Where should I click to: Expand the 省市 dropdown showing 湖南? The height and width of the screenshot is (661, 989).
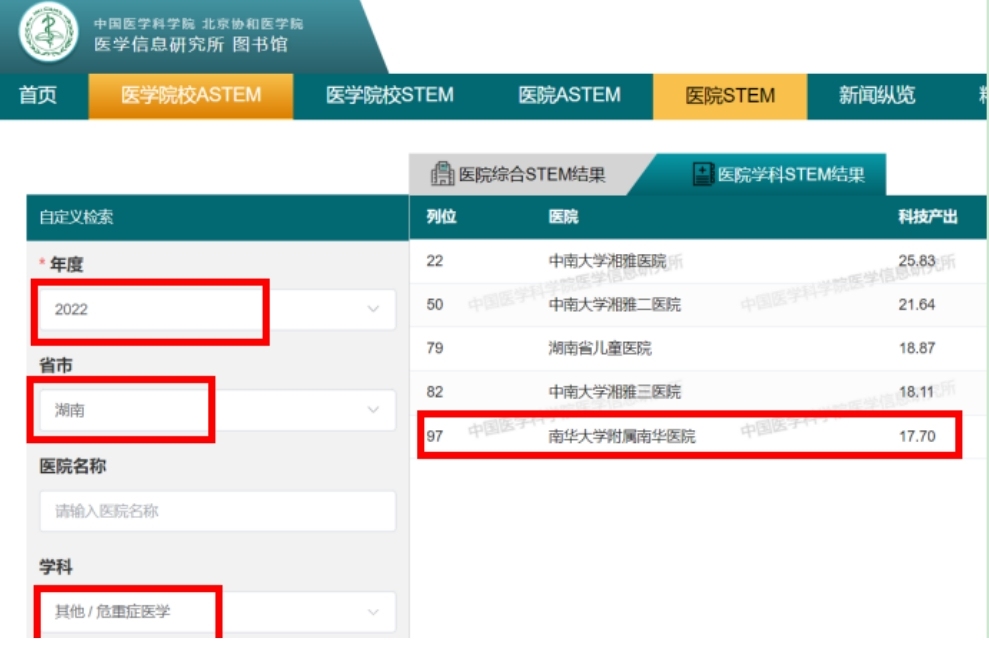[x=216, y=410]
